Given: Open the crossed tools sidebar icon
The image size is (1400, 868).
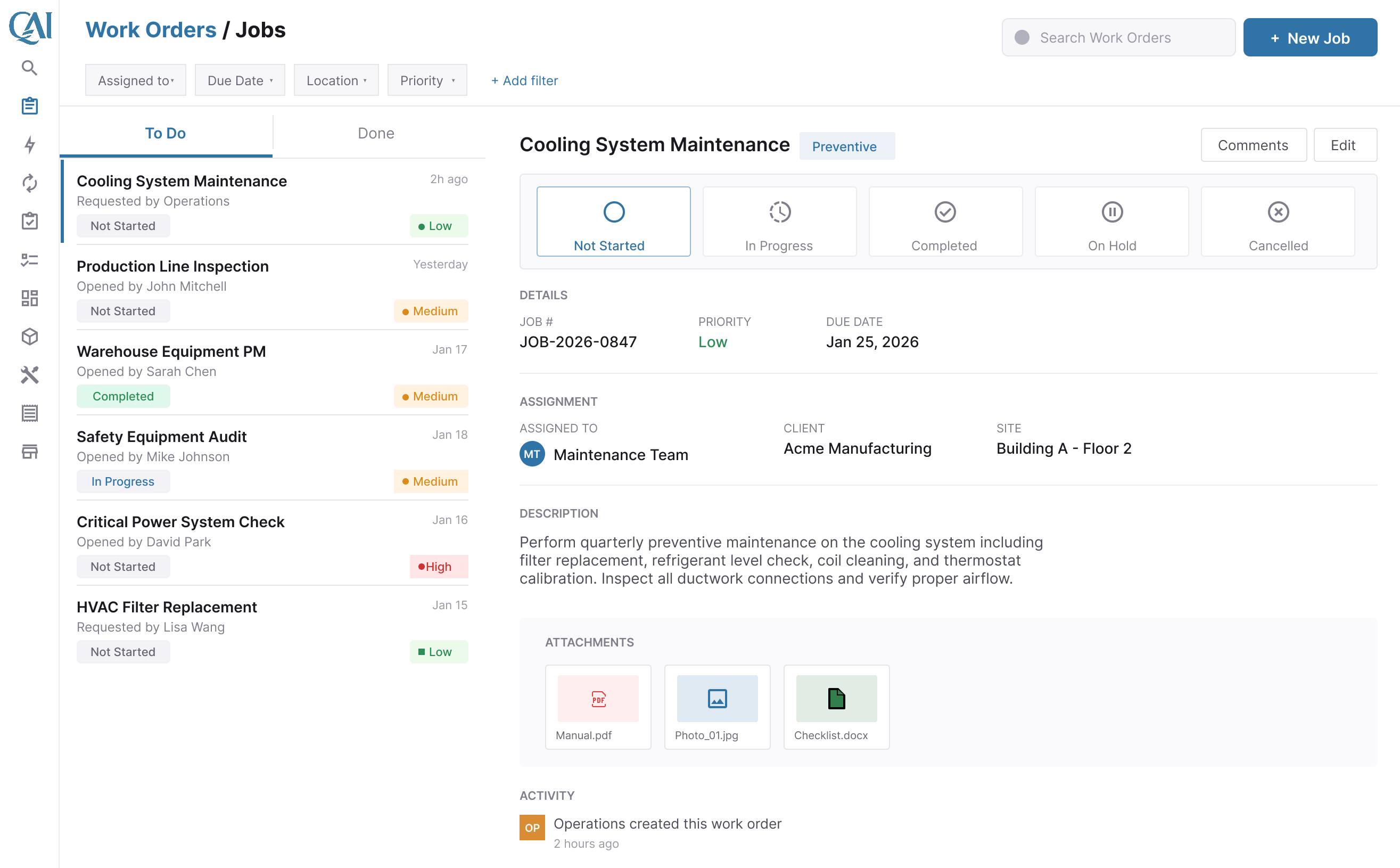Looking at the screenshot, I should (29, 375).
